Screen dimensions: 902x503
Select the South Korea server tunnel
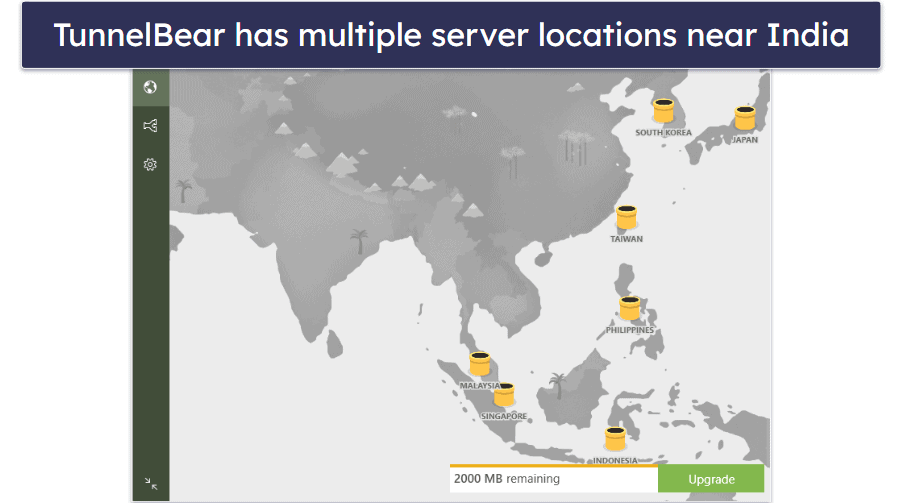tap(663, 110)
